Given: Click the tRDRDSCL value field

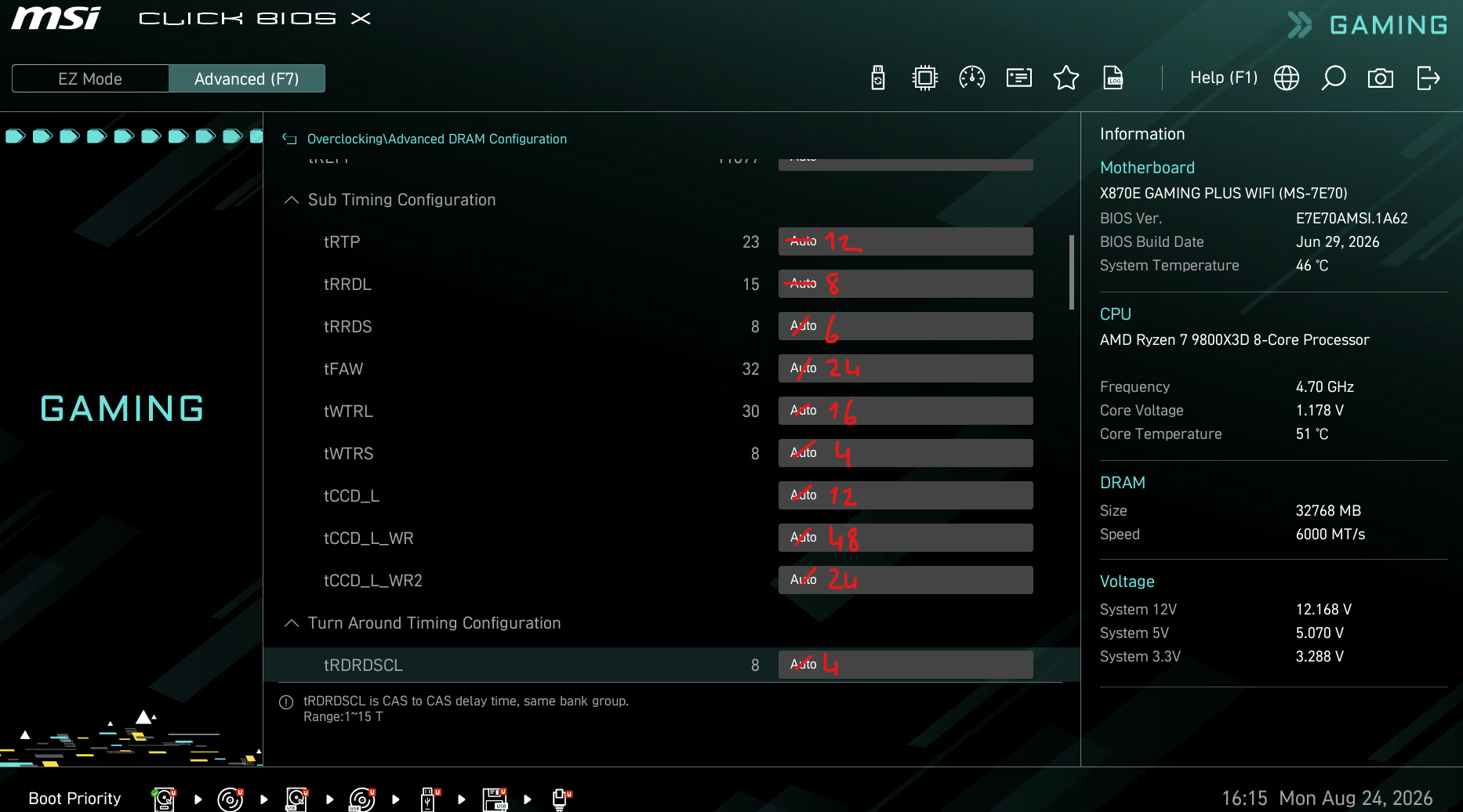Looking at the screenshot, I should coord(906,665).
